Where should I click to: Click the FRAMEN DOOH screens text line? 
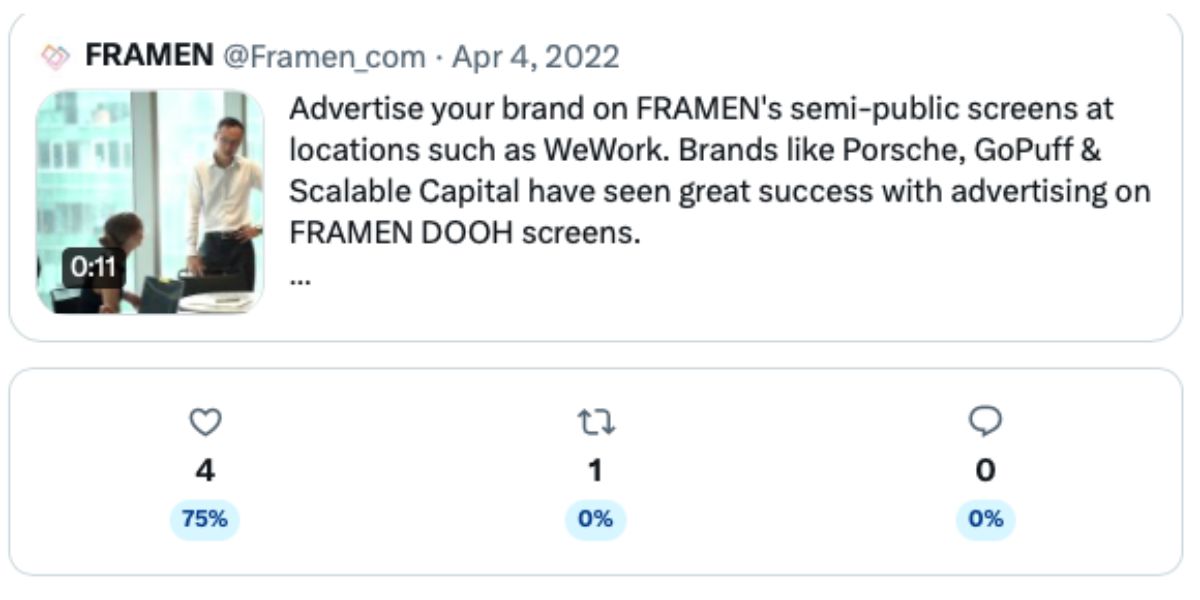coord(463,234)
